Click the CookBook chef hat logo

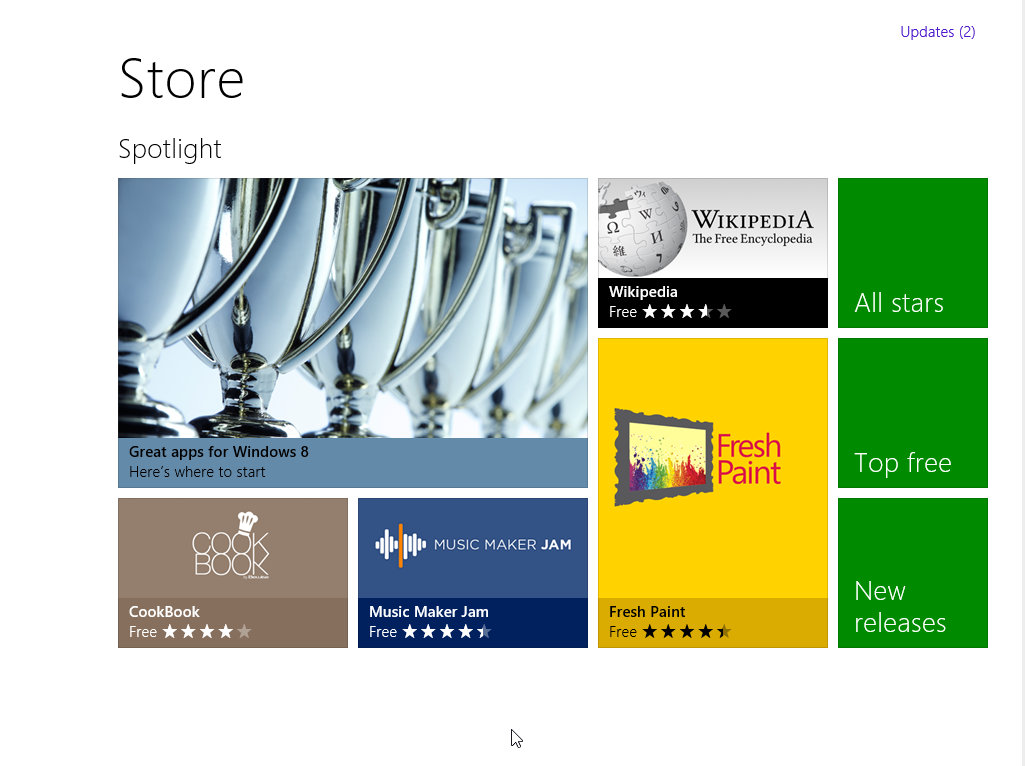coord(231,546)
